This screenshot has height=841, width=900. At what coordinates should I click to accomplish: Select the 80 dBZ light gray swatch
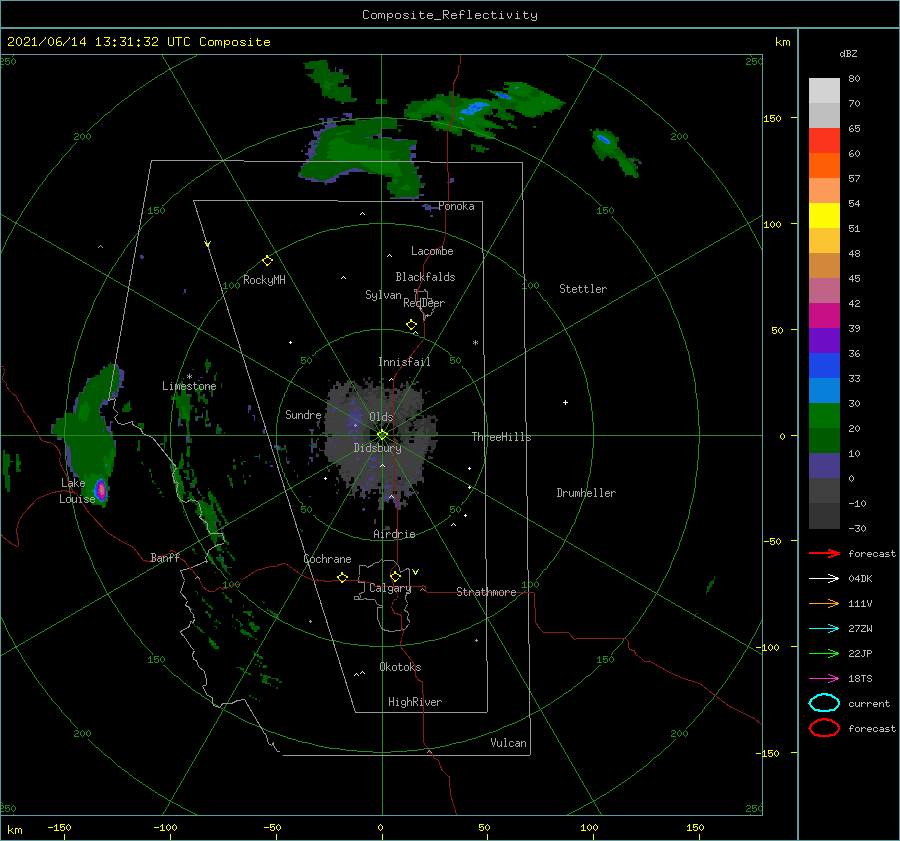tap(824, 90)
